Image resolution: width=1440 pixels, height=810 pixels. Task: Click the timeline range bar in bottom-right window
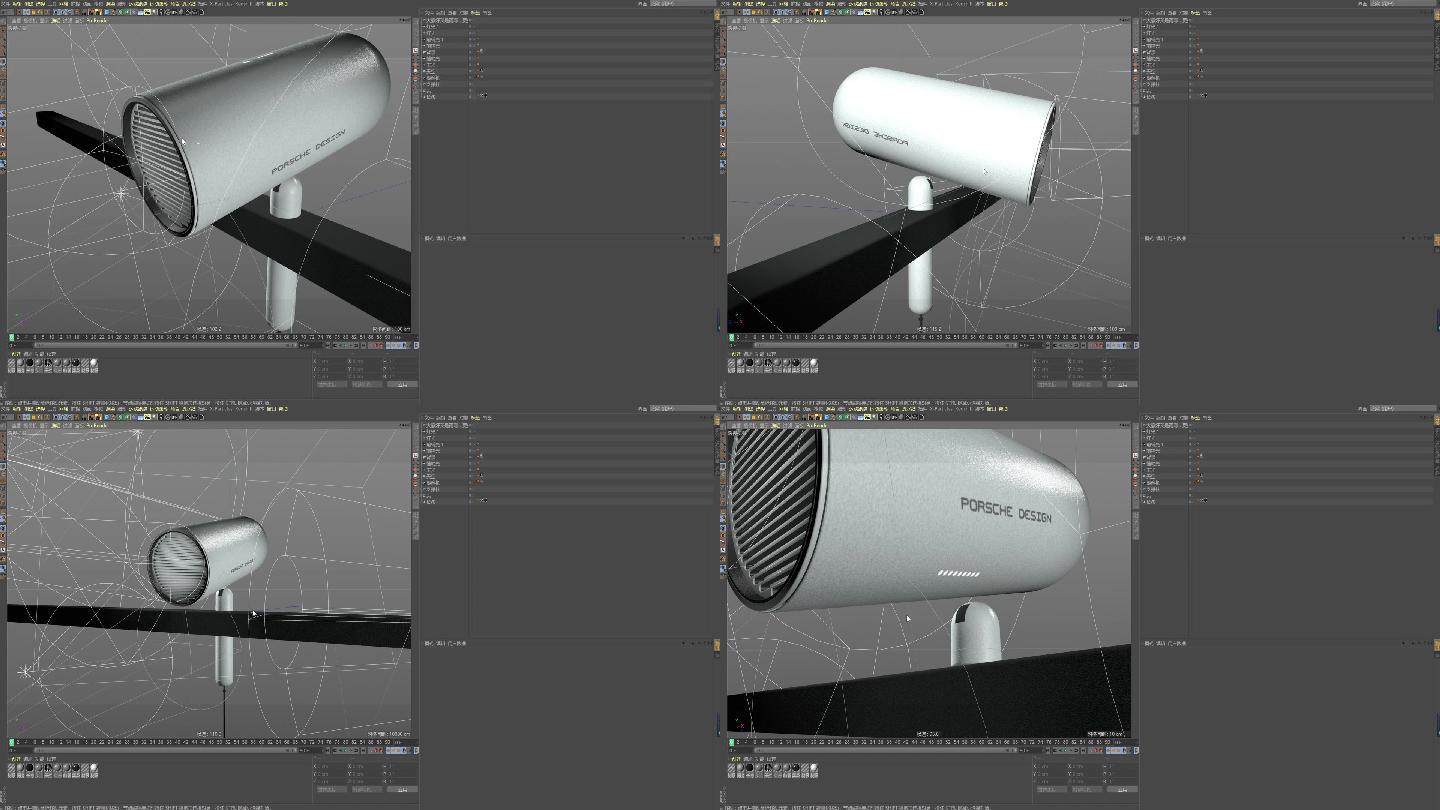click(x=886, y=750)
